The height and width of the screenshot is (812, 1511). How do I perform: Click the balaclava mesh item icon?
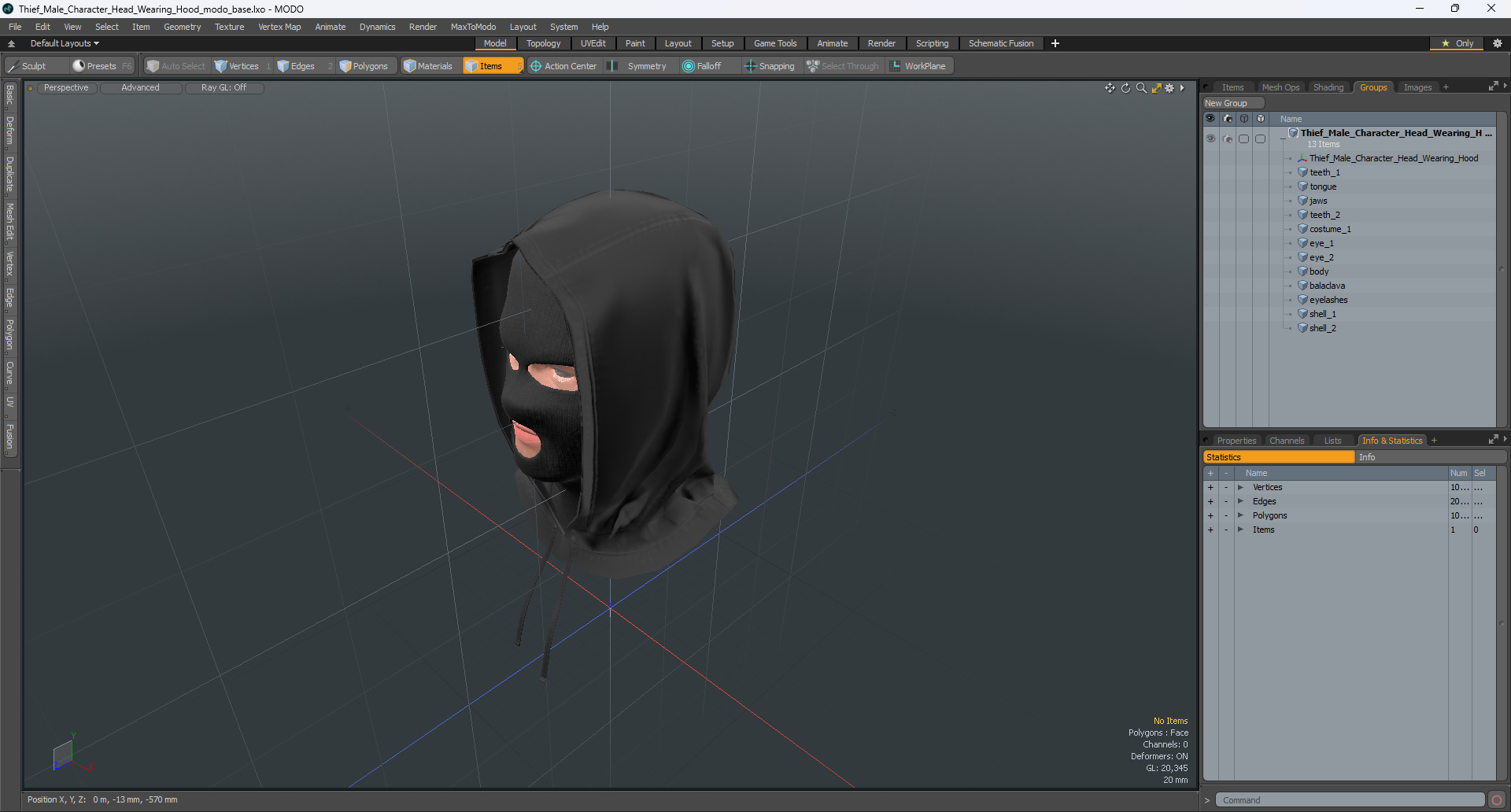pyautogui.click(x=1302, y=286)
